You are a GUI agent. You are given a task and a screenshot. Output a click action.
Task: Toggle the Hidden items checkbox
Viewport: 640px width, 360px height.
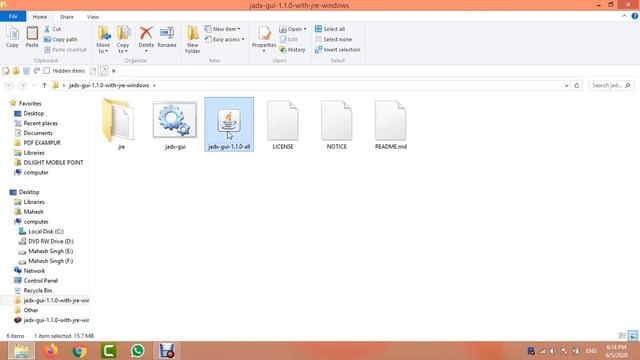point(47,71)
